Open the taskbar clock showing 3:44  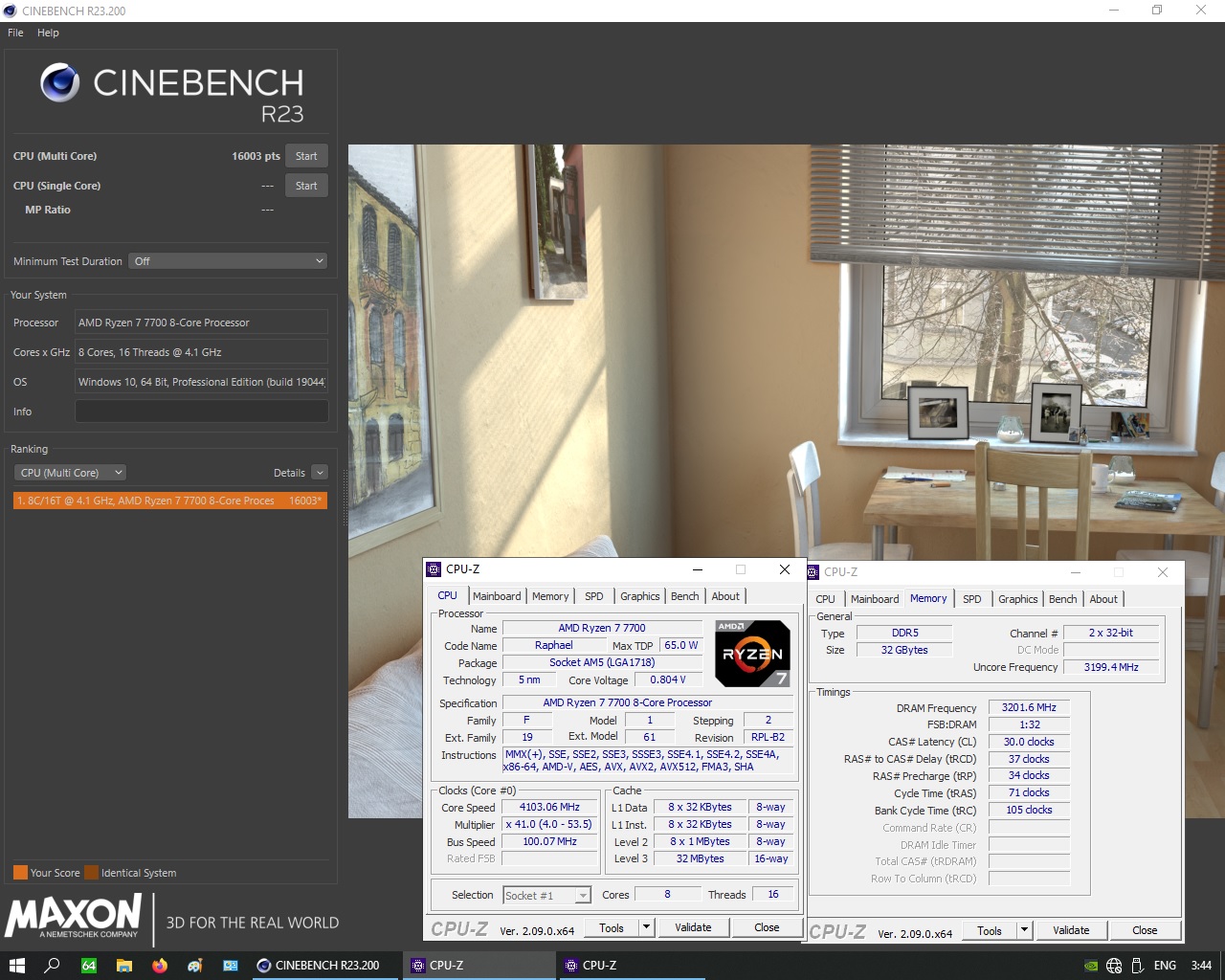[x=1201, y=965]
